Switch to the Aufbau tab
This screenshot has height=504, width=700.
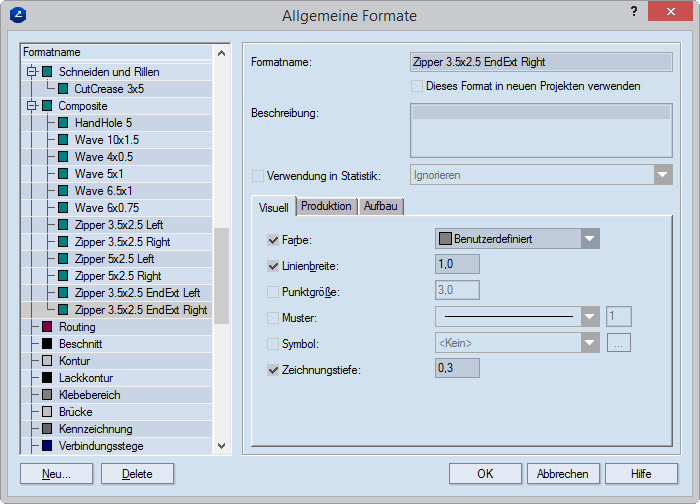(x=380, y=206)
